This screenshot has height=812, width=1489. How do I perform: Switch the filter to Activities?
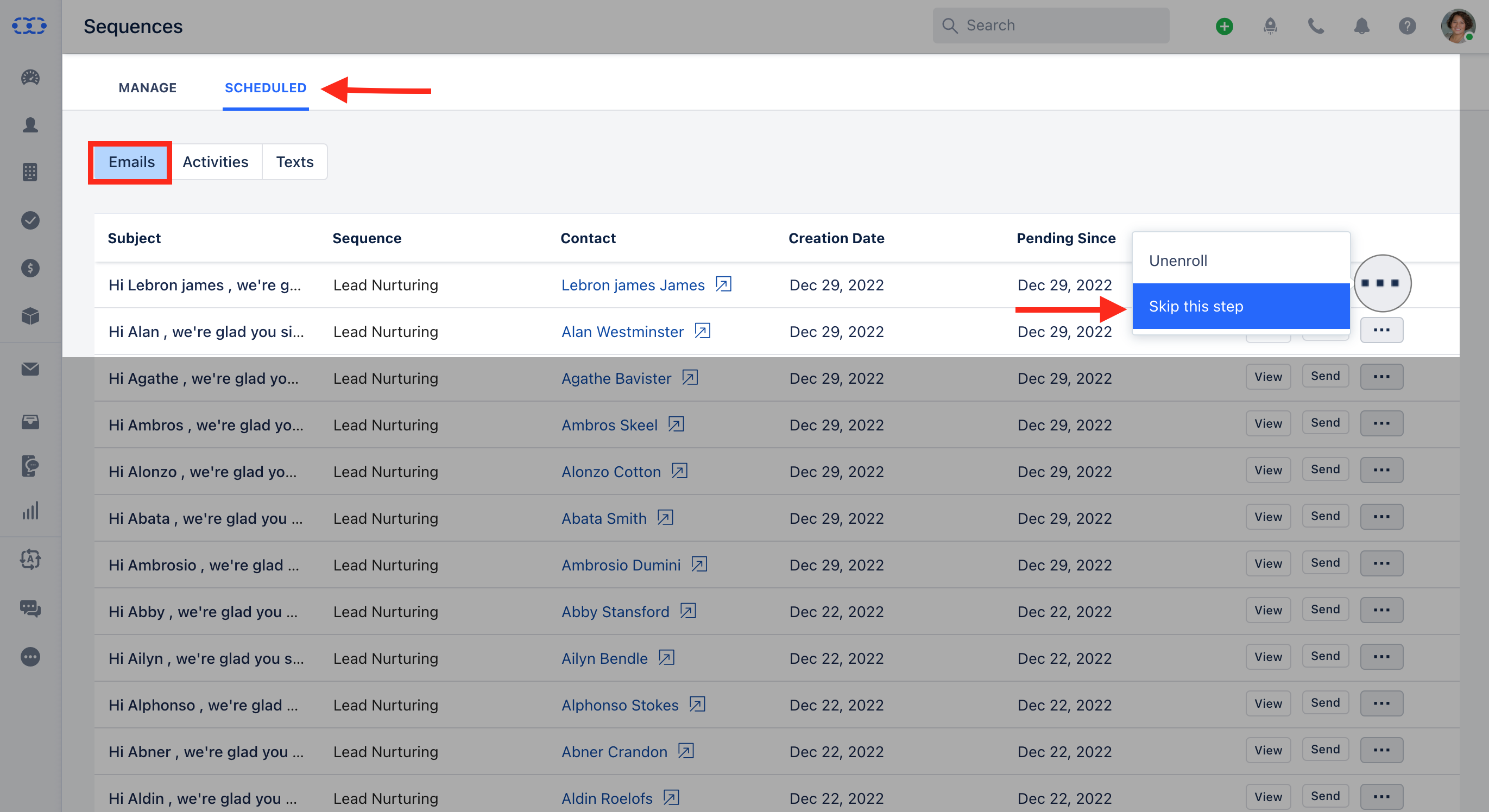[x=216, y=162]
